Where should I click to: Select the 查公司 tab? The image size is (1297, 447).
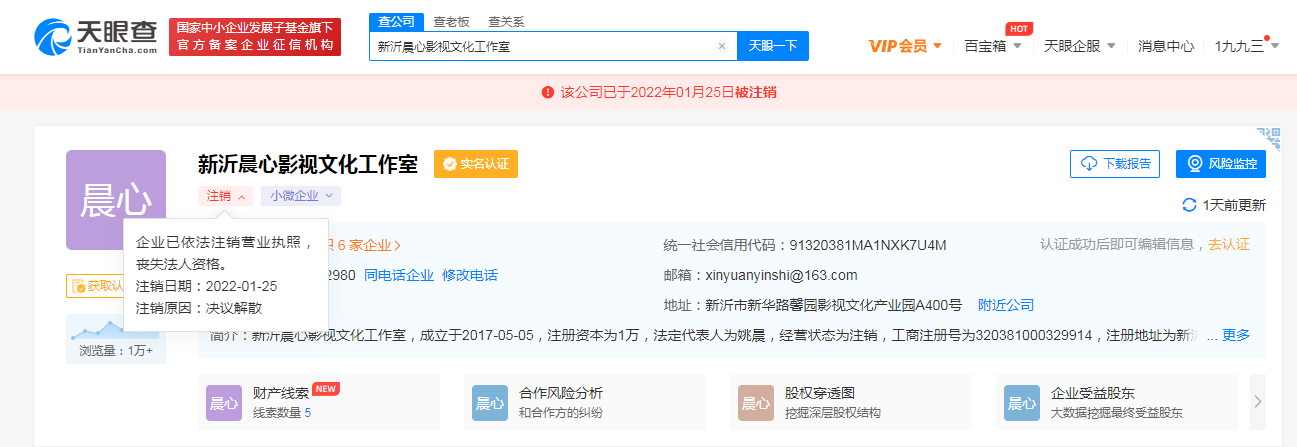[396, 21]
